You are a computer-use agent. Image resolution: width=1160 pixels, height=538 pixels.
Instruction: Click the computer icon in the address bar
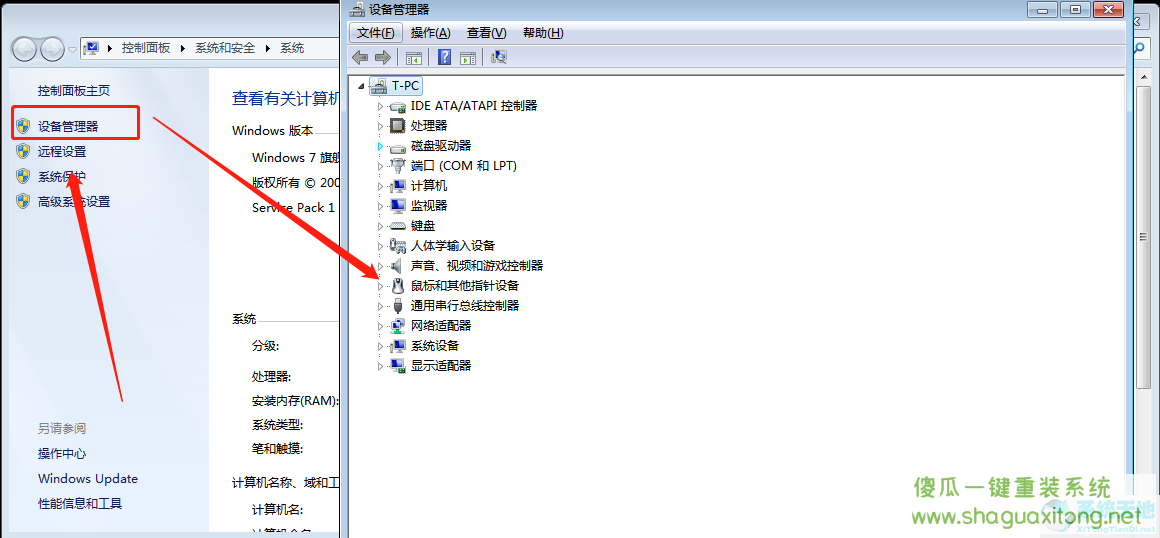tap(92, 49)
